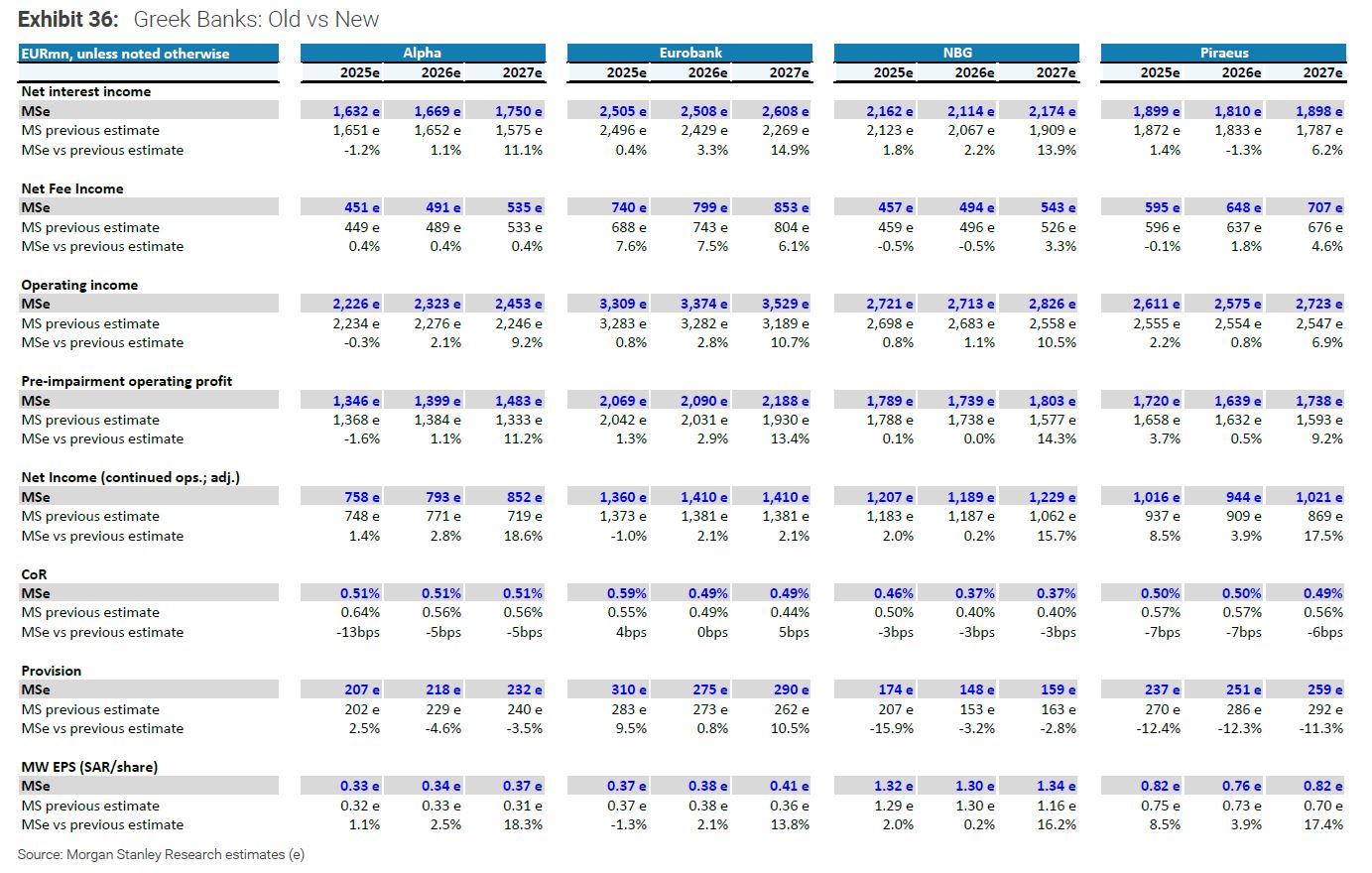1372x873 pixels.
Task: Select the 'Pre-impairment operating profit' section label
Action: 127,381
